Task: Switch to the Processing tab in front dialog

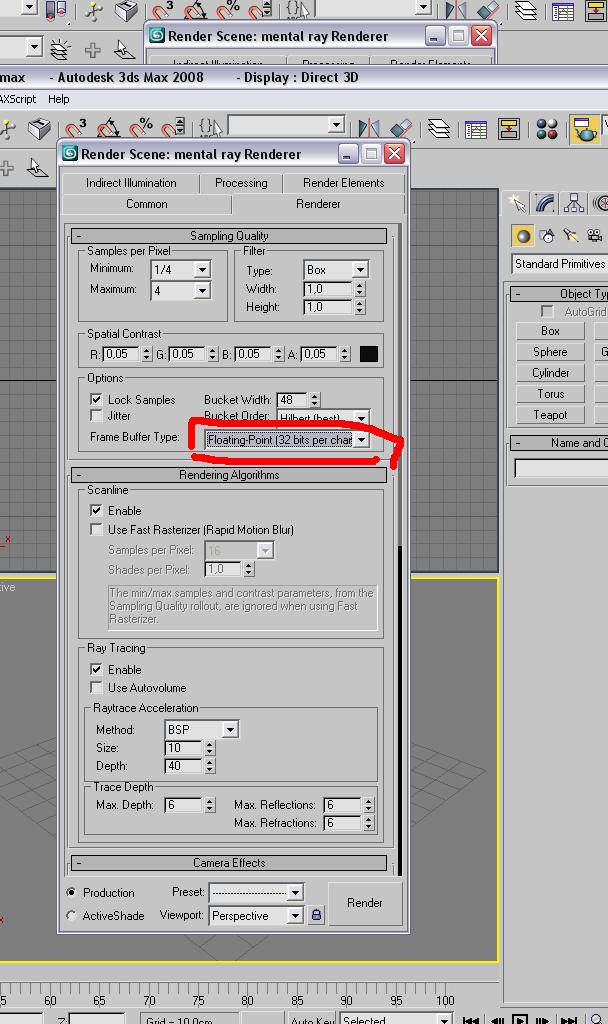Action: click(x=241, y=183)
